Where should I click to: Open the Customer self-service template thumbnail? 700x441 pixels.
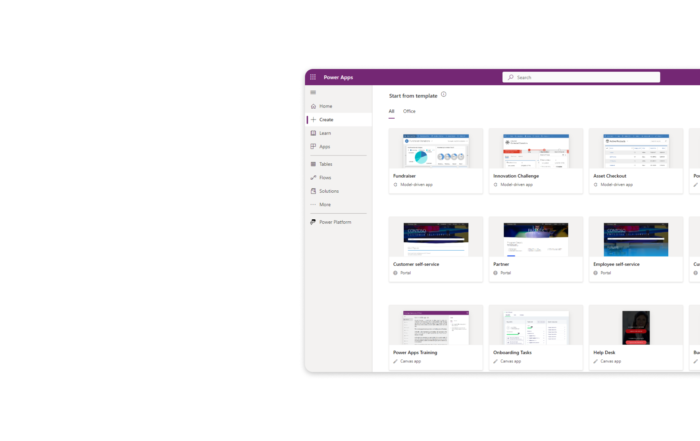(x=436, y=239)
